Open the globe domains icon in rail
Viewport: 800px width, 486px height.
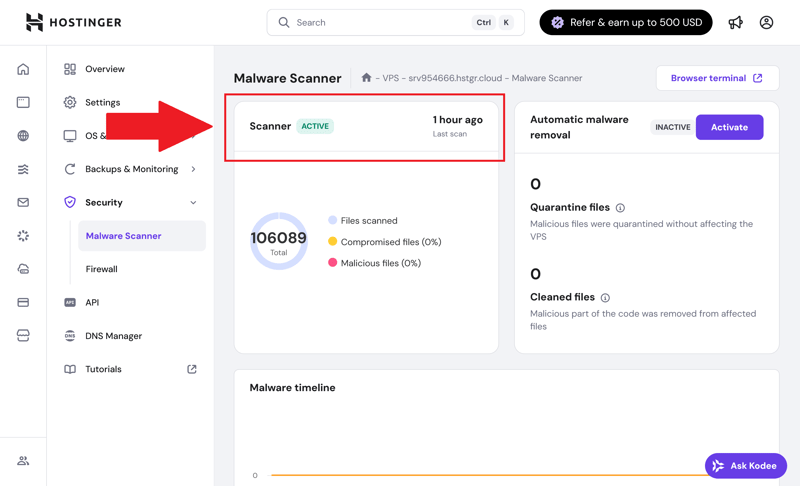[x=23, y=136]
